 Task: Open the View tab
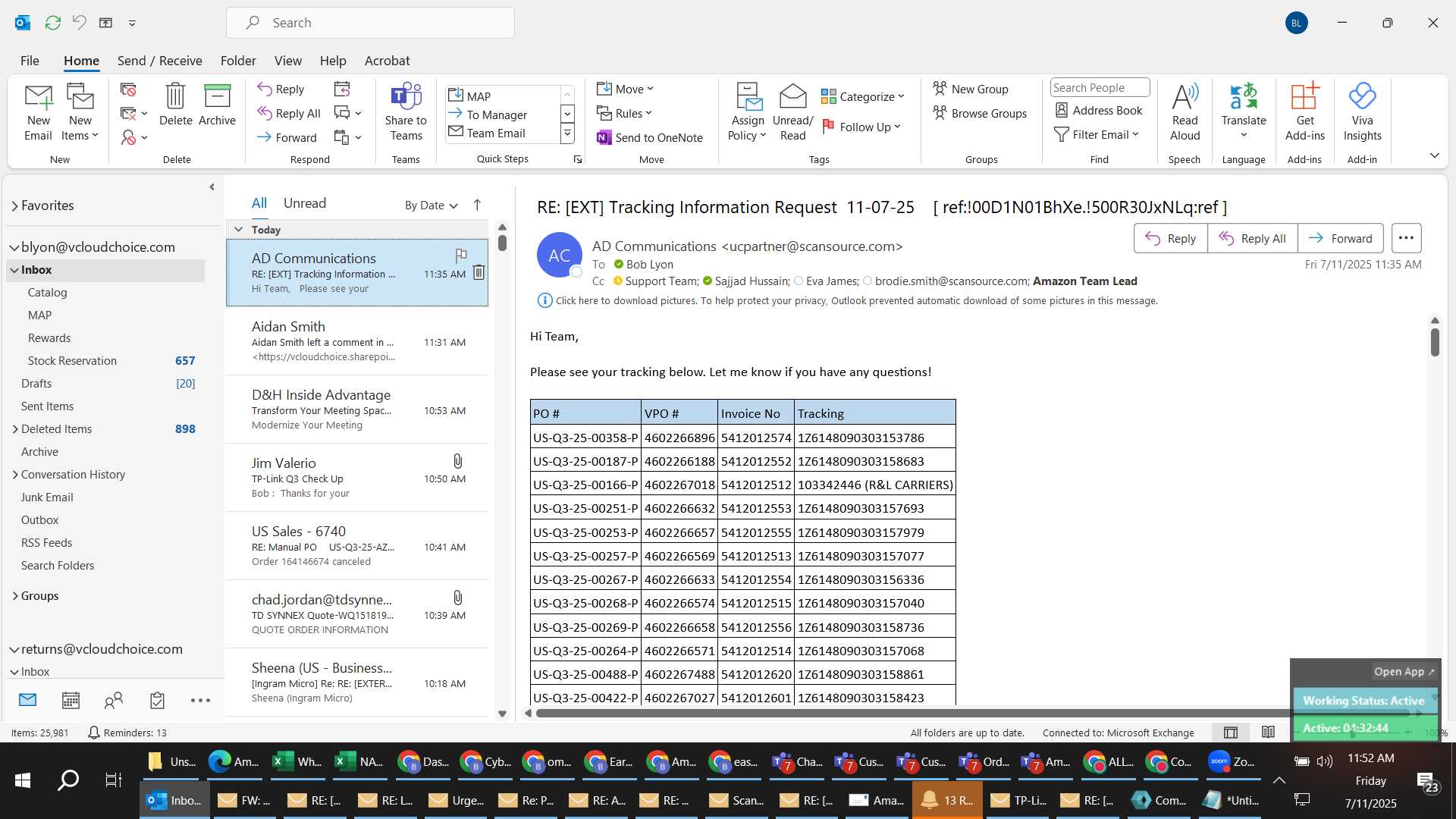[x=287, y=61]
